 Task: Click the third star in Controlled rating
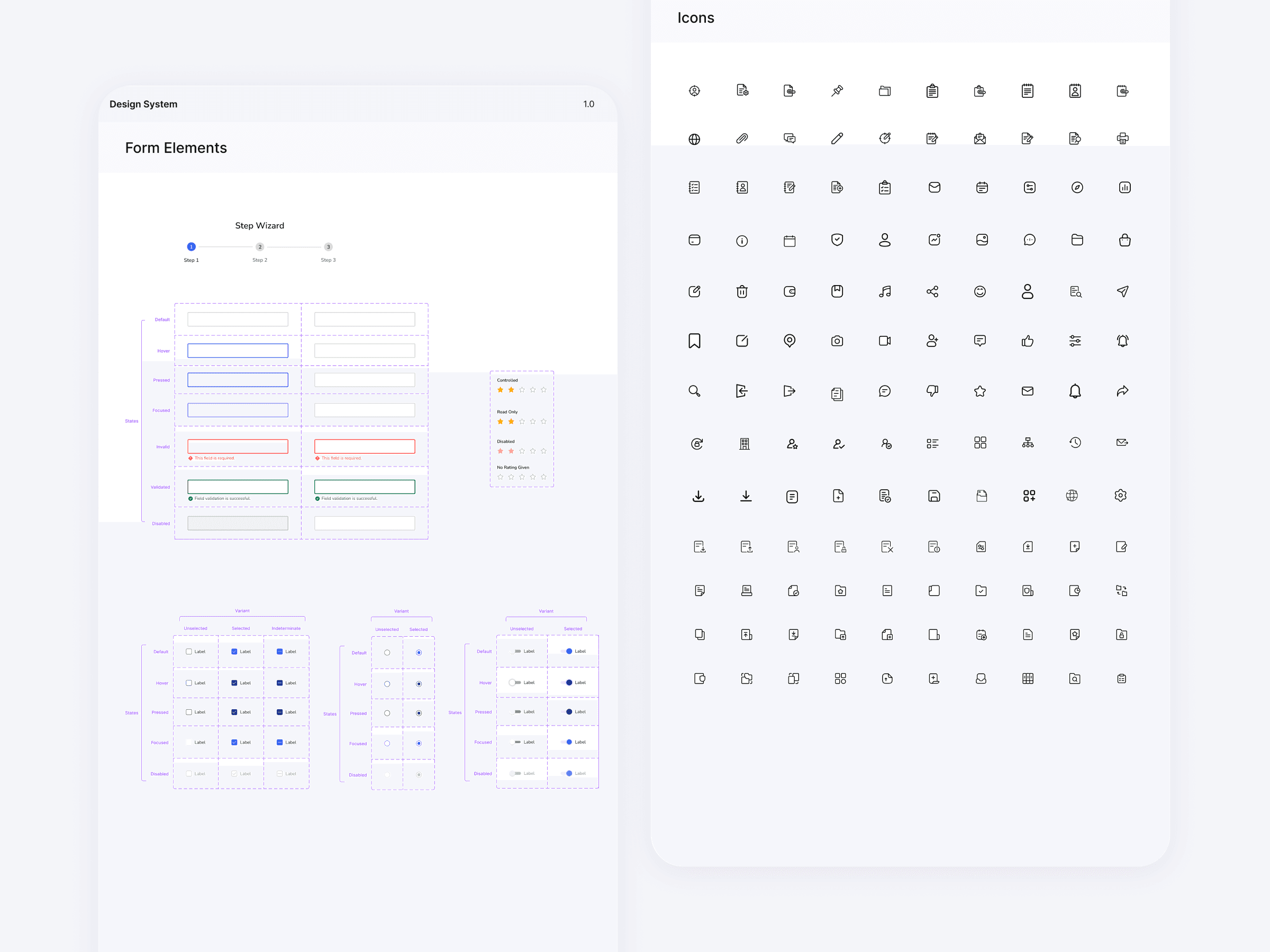click(x=522, y=390)
